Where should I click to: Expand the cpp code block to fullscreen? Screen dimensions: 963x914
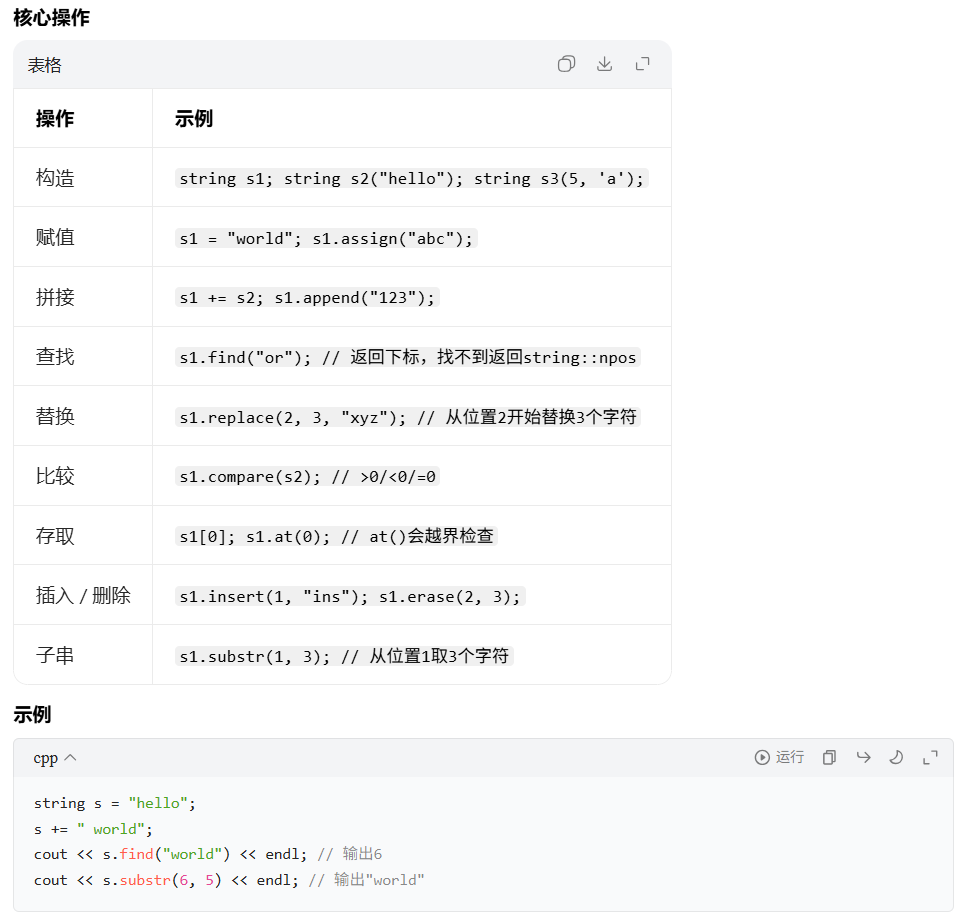coord(930,757)
